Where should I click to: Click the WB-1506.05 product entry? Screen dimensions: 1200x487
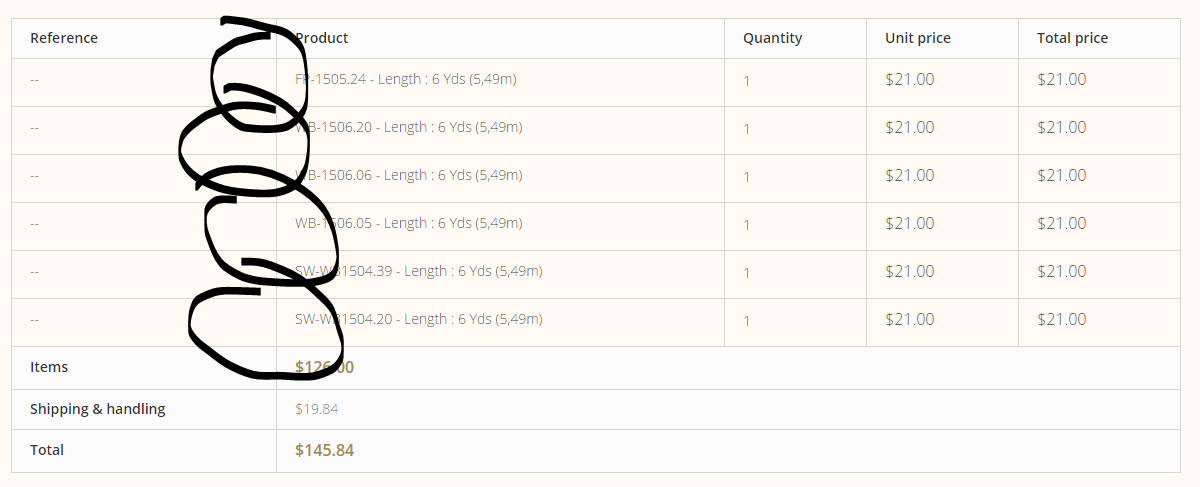[408, 223]
